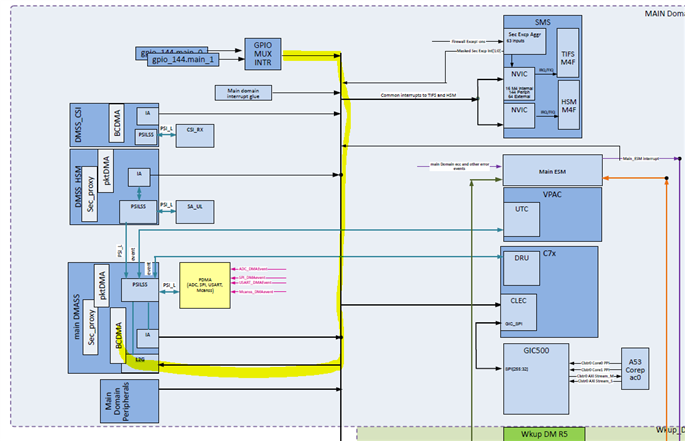This screenshot has height=441, width=685.
Task: Click the IA box in DMSS_CSI
Action: click(x=148, y=115)
